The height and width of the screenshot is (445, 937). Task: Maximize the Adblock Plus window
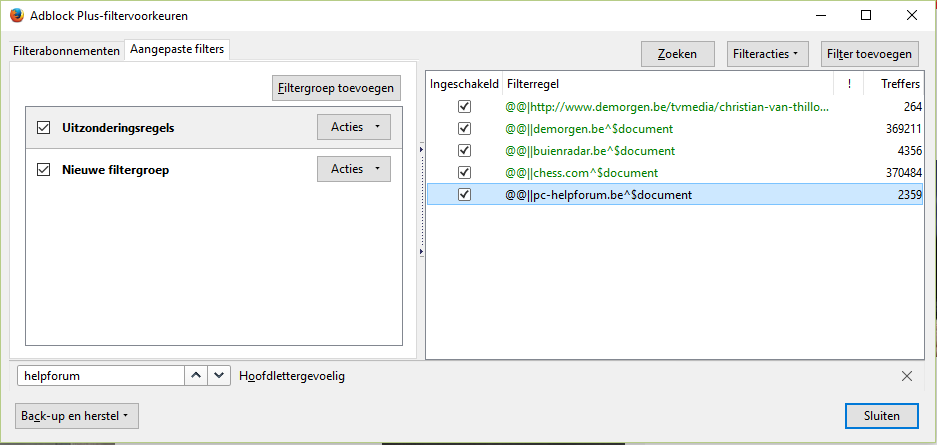865,16
